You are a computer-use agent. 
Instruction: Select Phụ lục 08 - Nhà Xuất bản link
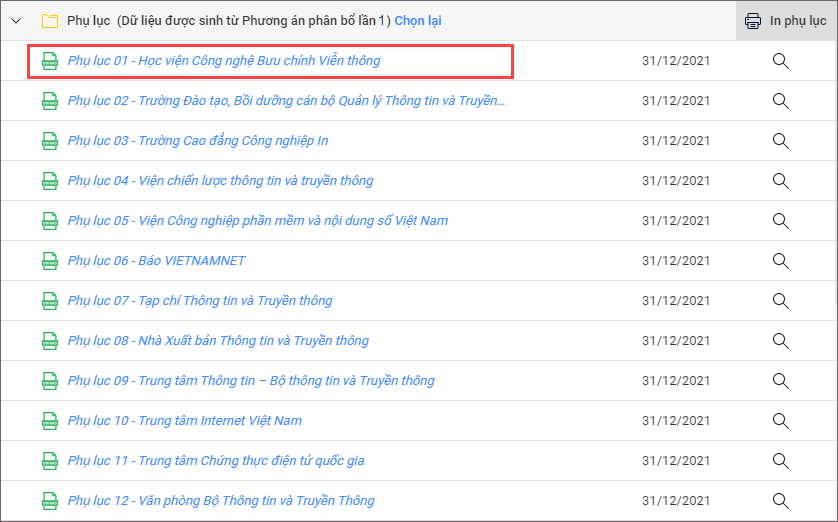[x=218, y=341]
